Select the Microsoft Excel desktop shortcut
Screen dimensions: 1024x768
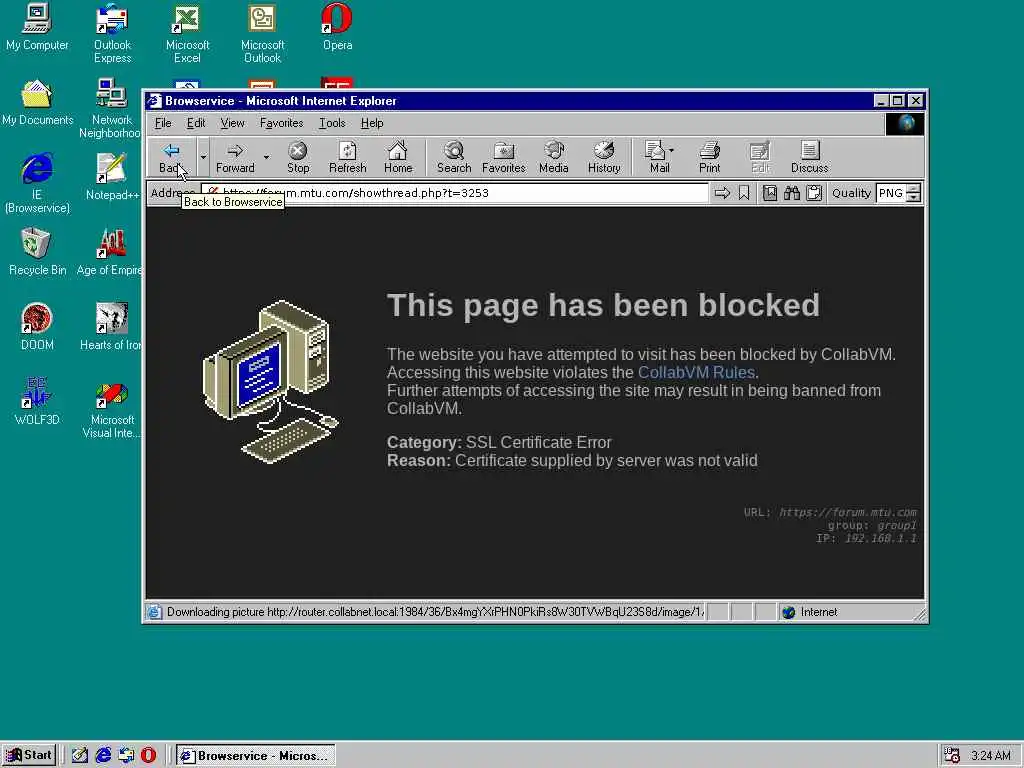pyautogui.click(x=187, y=33)
